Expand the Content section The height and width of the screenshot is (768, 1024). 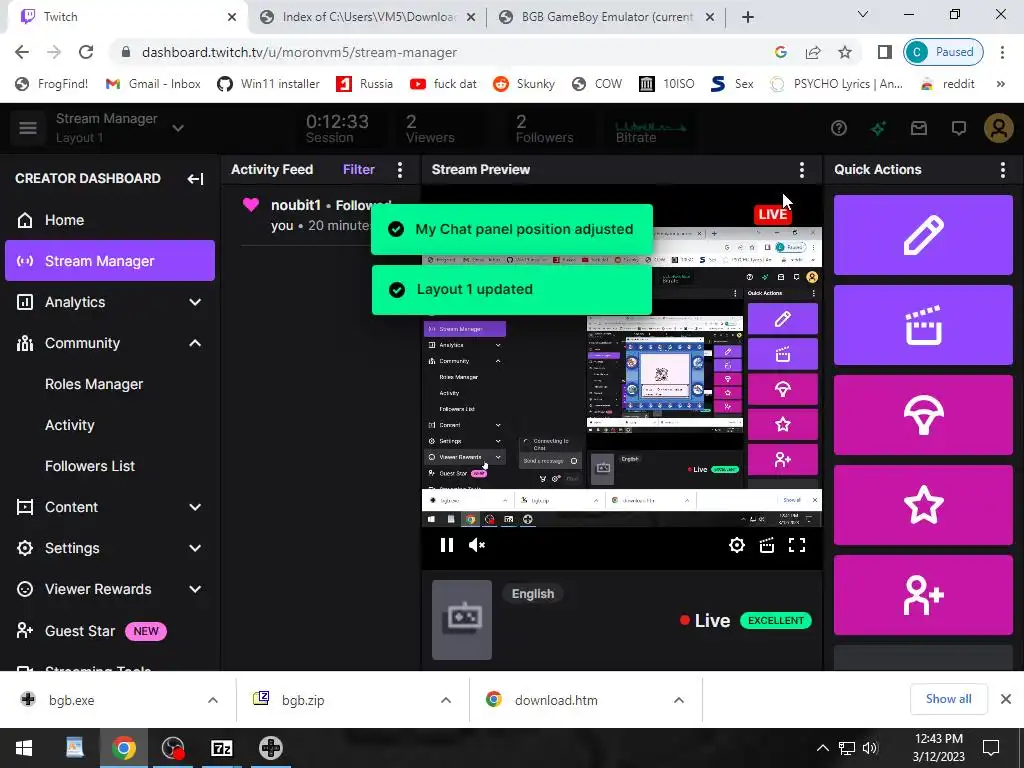tap(195, 507)
